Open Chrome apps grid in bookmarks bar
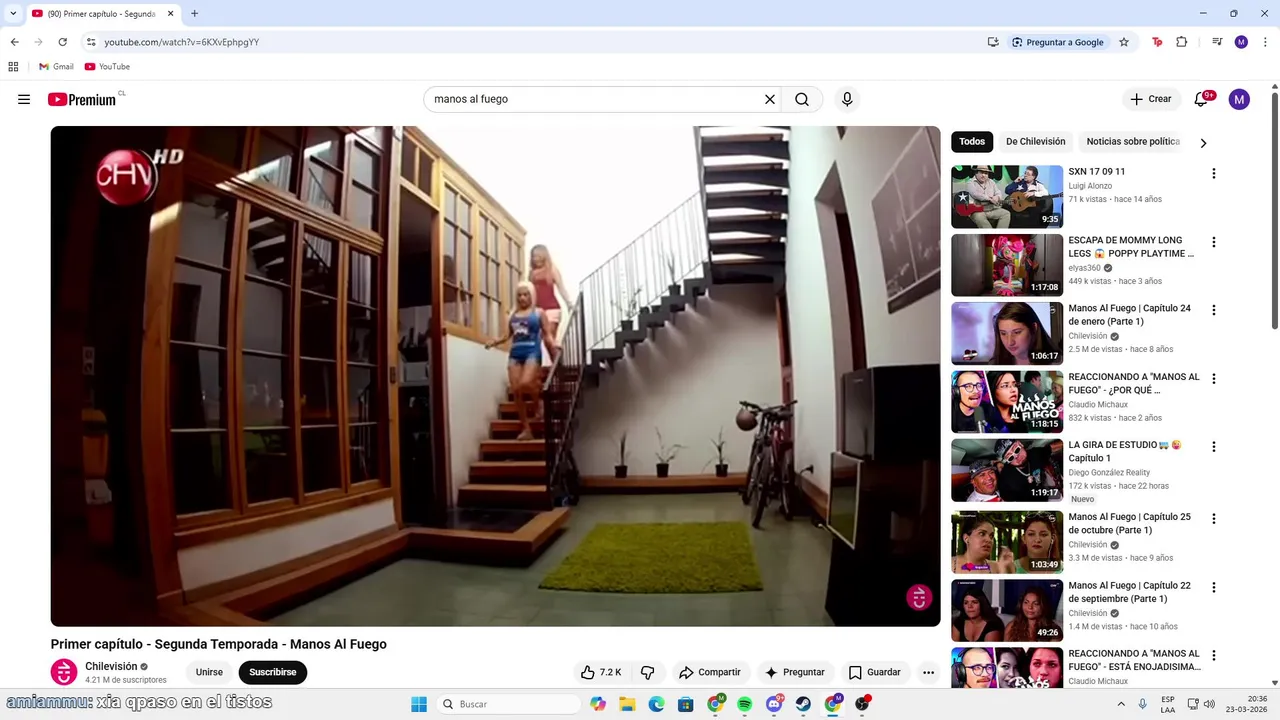The image size is (1280, 720). click(13, 67)
